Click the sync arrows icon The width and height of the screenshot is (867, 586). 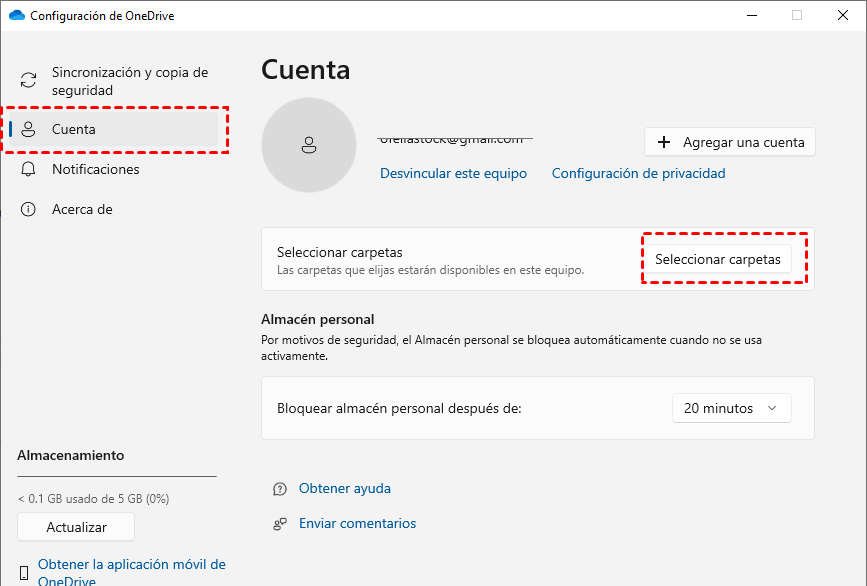[x=28, y=80]
